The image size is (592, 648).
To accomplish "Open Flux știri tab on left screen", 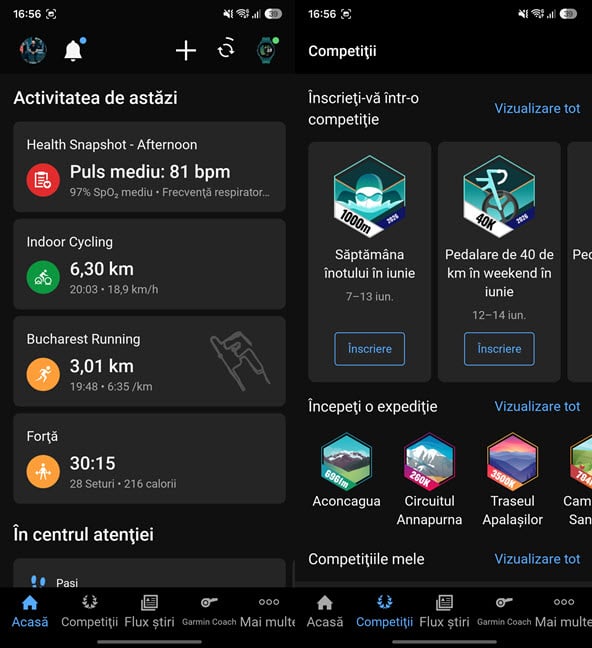I will (149, 612).
